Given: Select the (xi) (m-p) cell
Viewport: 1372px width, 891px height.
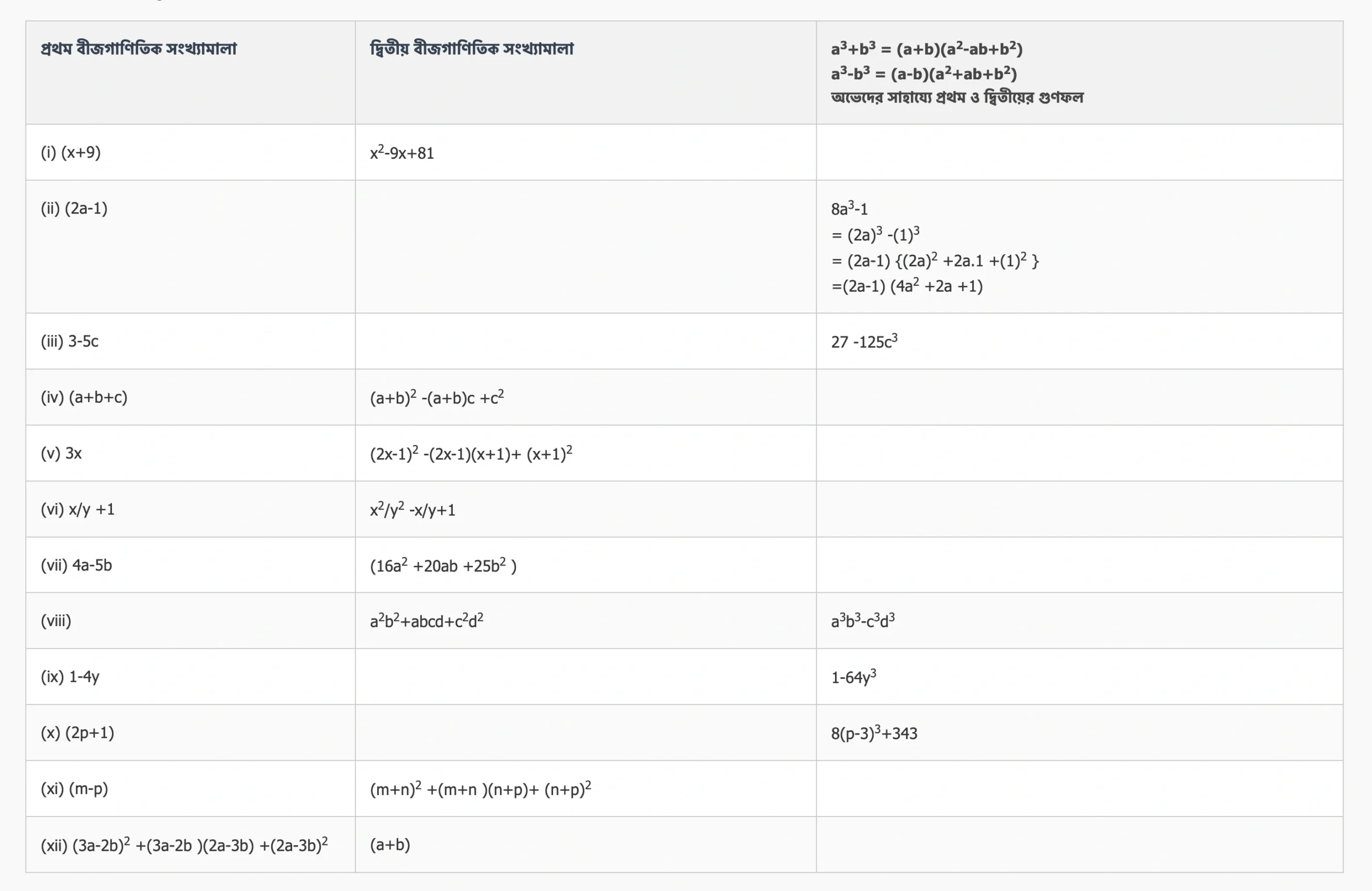Looking at the screenshot, I should pos(74,789).
